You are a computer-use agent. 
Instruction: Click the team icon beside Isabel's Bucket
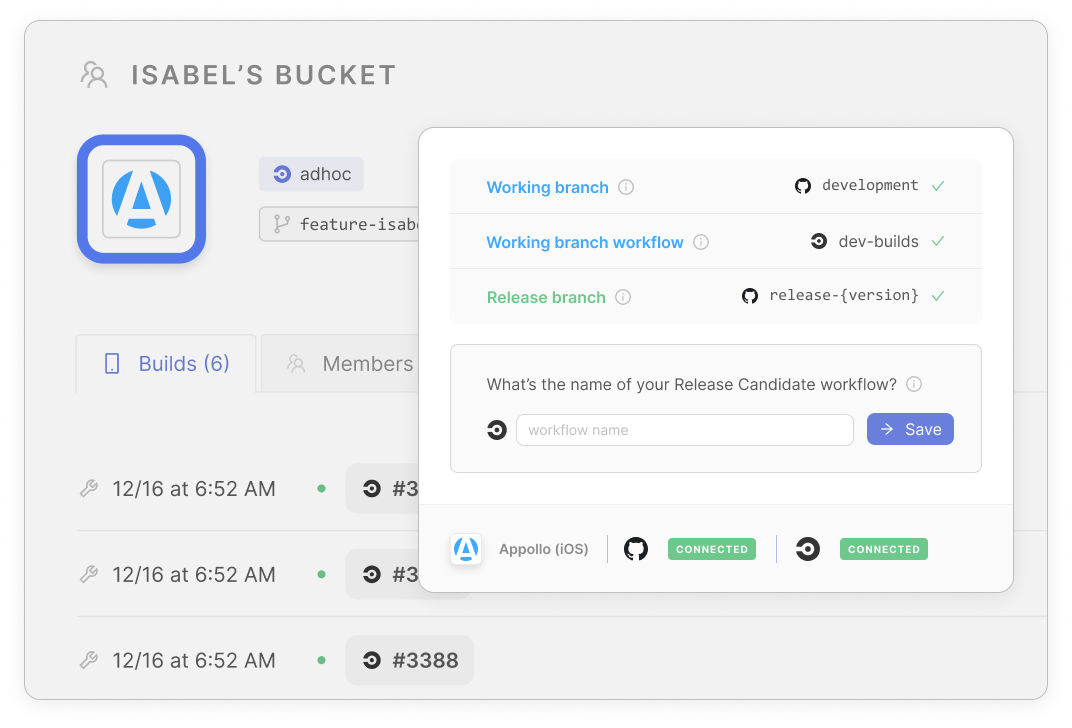tap(94, 75)
